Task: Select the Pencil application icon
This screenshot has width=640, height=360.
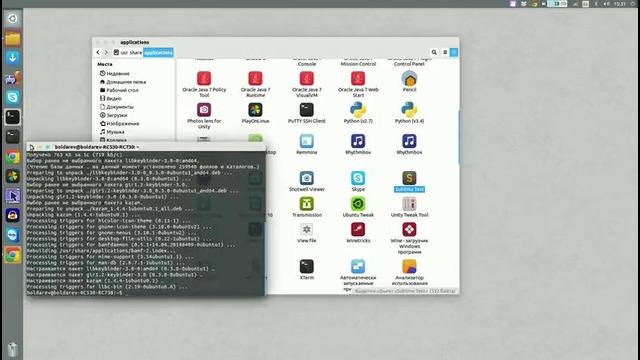Action: [409, 78]
